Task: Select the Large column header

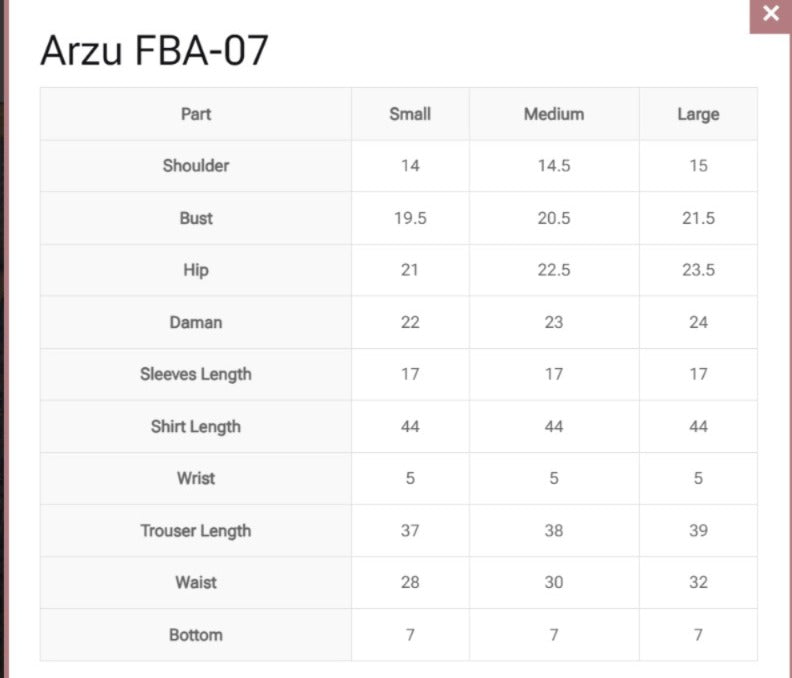Action: click(698, 114)
